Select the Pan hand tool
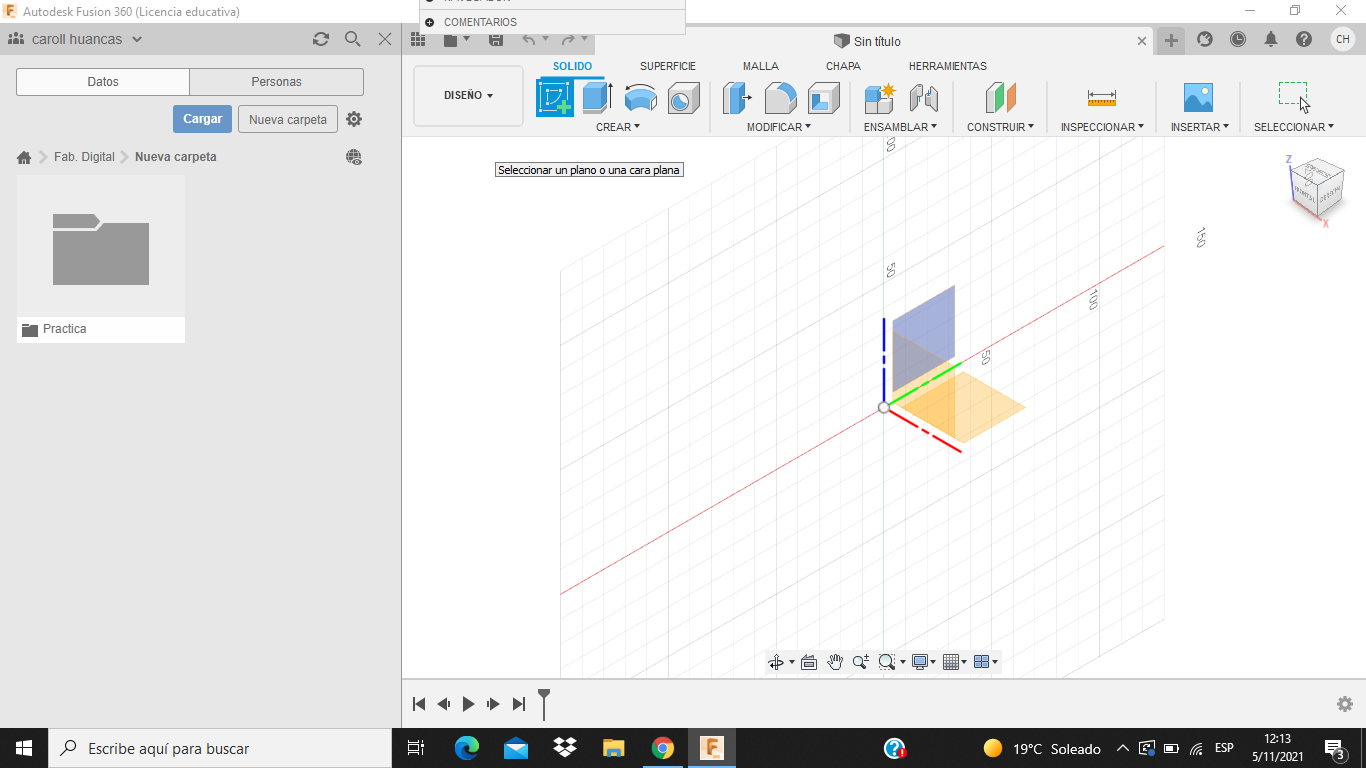1366x768 pixels. click(835, 662)
